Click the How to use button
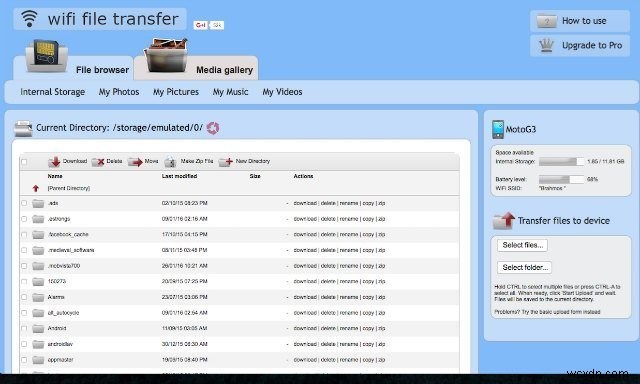 pos(580,21)
